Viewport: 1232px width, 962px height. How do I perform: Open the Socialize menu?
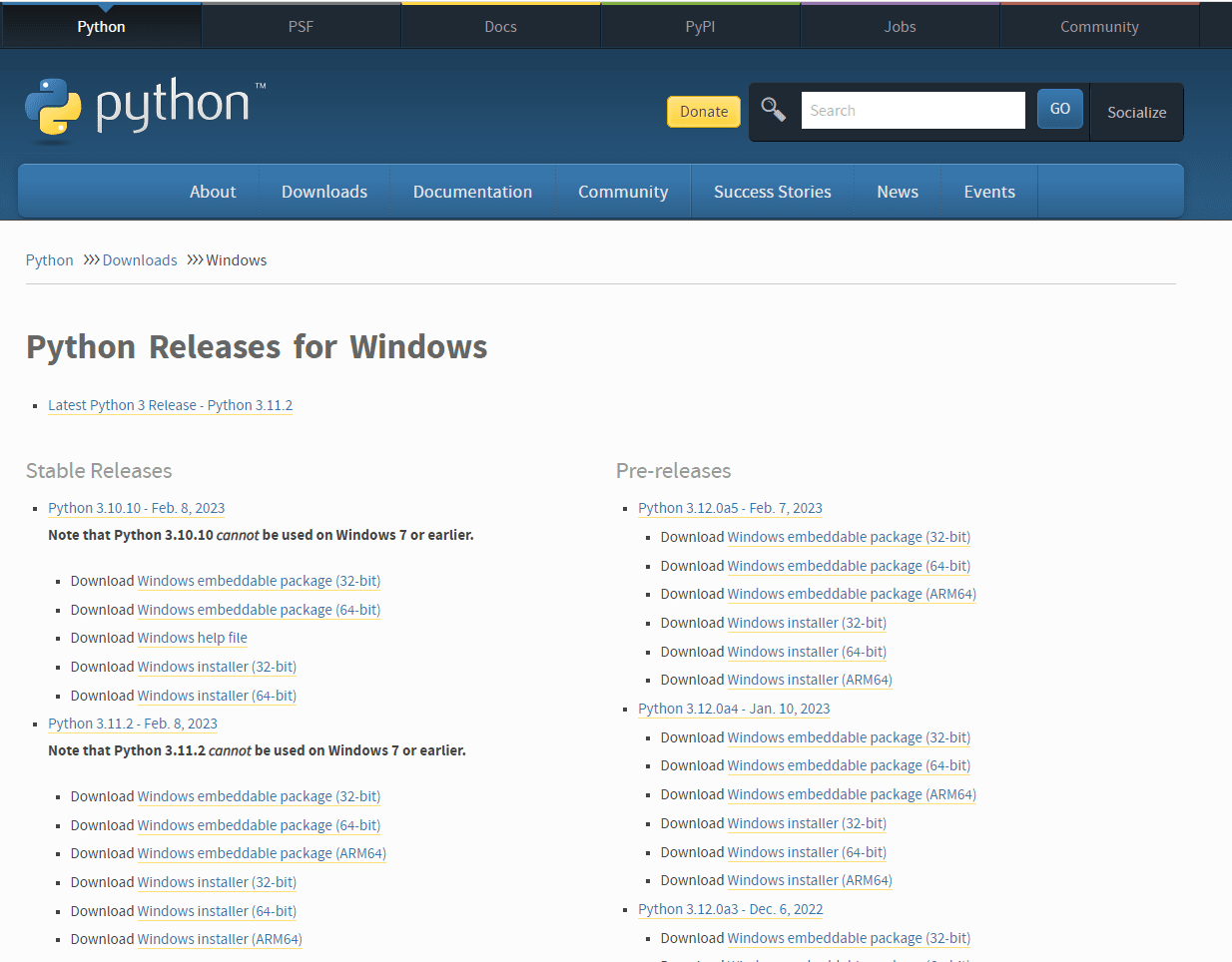[1136, 112]
